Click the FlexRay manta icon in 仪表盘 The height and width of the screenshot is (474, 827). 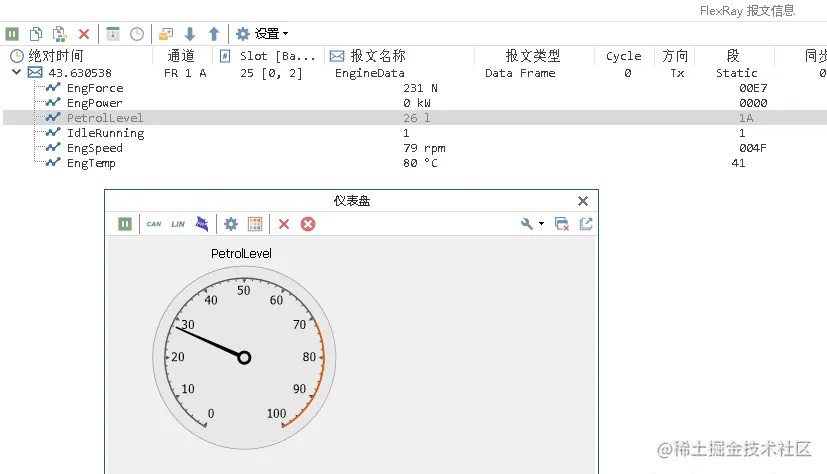click(x=202, y=224)
